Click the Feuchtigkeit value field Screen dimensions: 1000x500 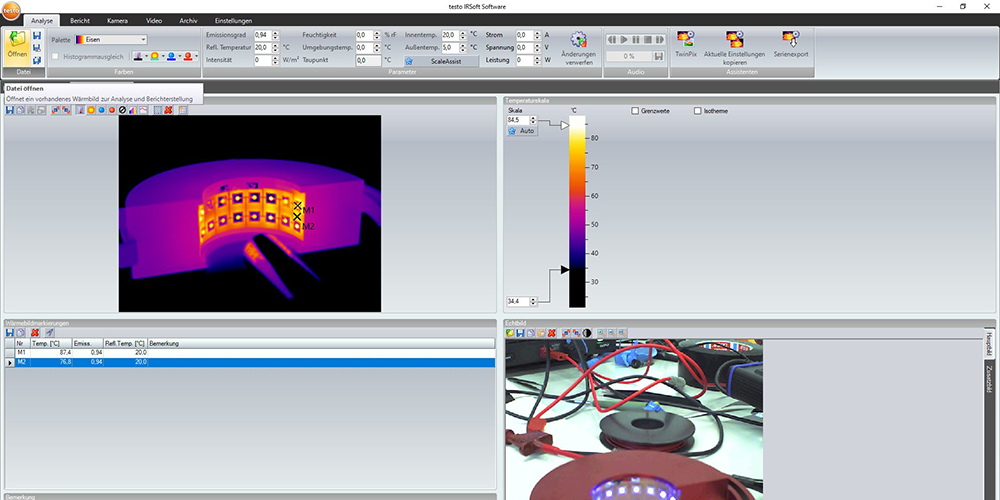pos(364,35)
